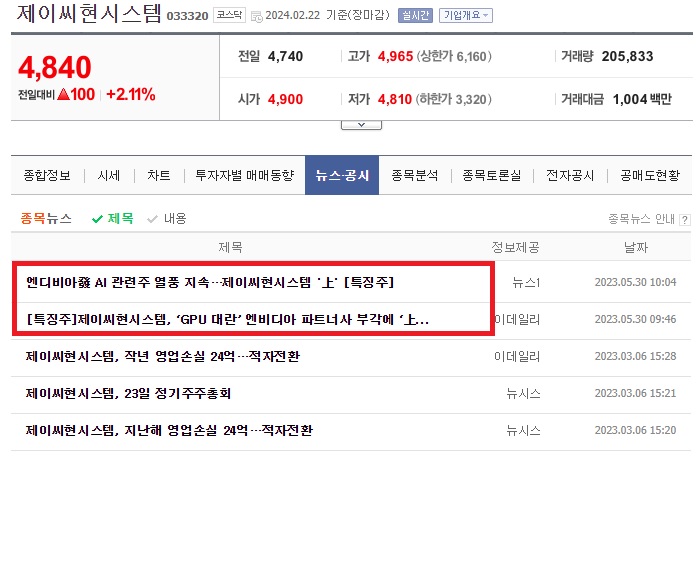The height and width of the screenshot is (571, 696).
Task: Click the 상한가 6,160 text
Action: (x=454, y=56)
